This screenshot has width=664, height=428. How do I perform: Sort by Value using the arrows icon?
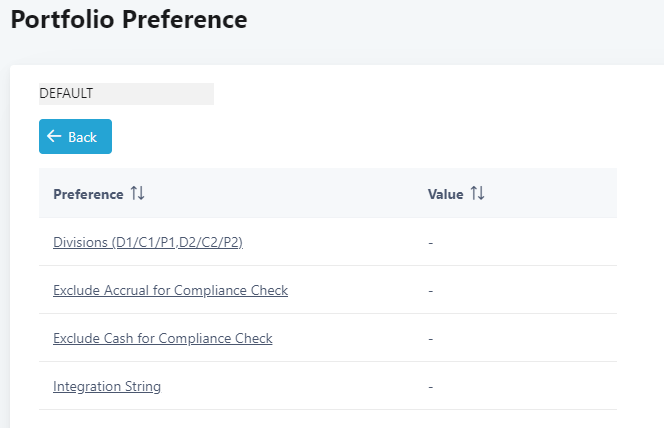coord(477,194)
